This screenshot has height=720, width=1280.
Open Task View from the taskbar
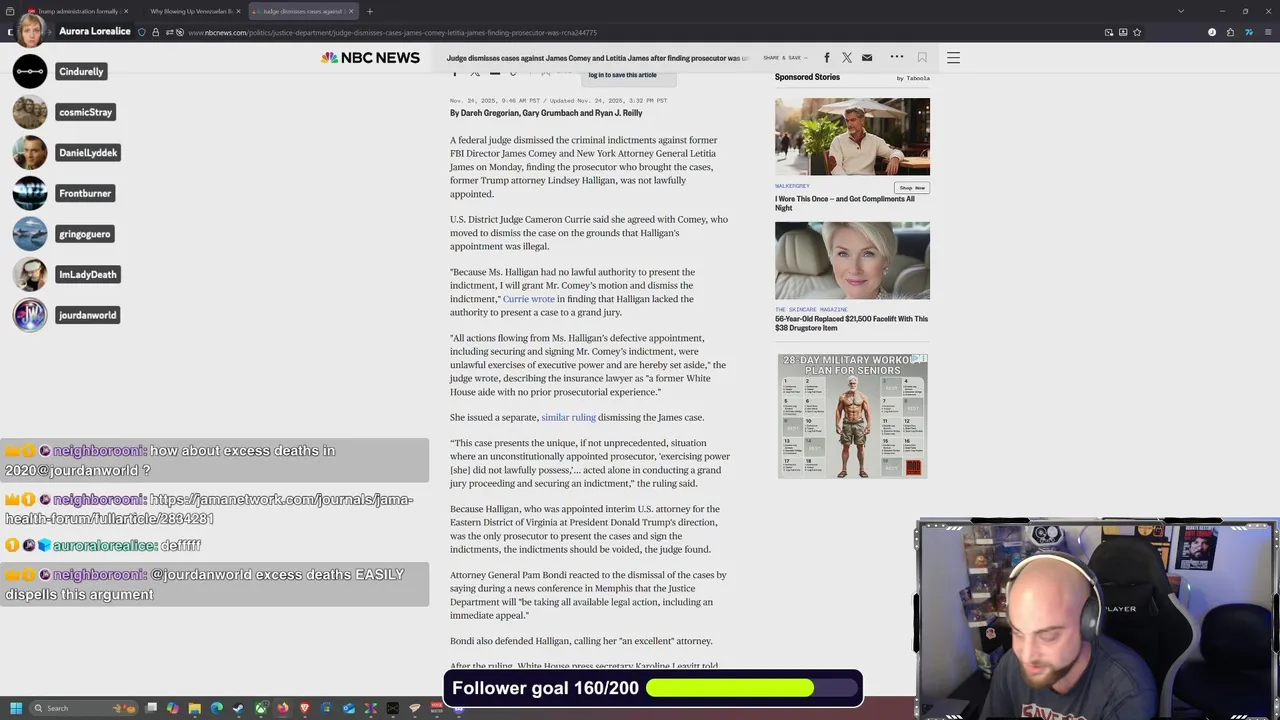click(151, 708)
